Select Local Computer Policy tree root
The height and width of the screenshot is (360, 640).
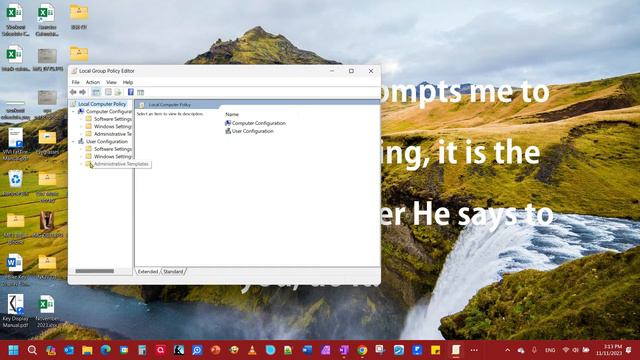(x=102, y=104)
